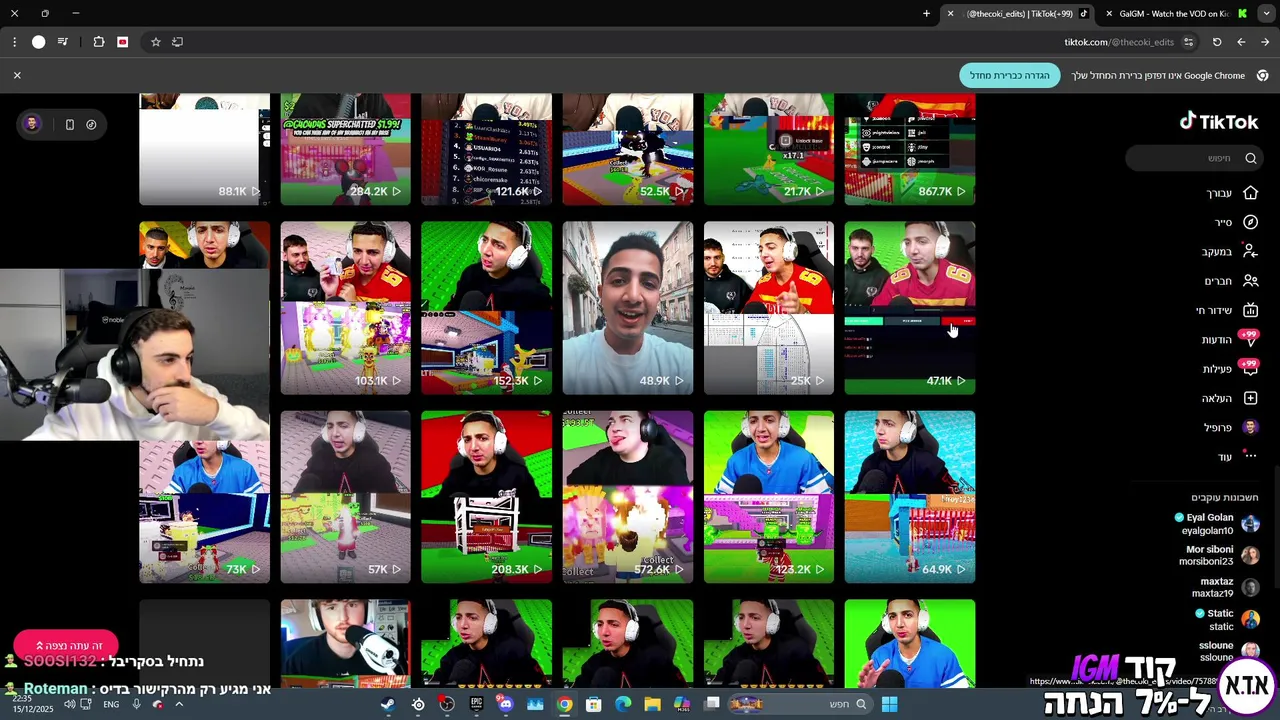The height and width of the screenshot is (720, 1280).
Task: Open Discord from the Windows taskbar
Action: (x=505, y=704)
